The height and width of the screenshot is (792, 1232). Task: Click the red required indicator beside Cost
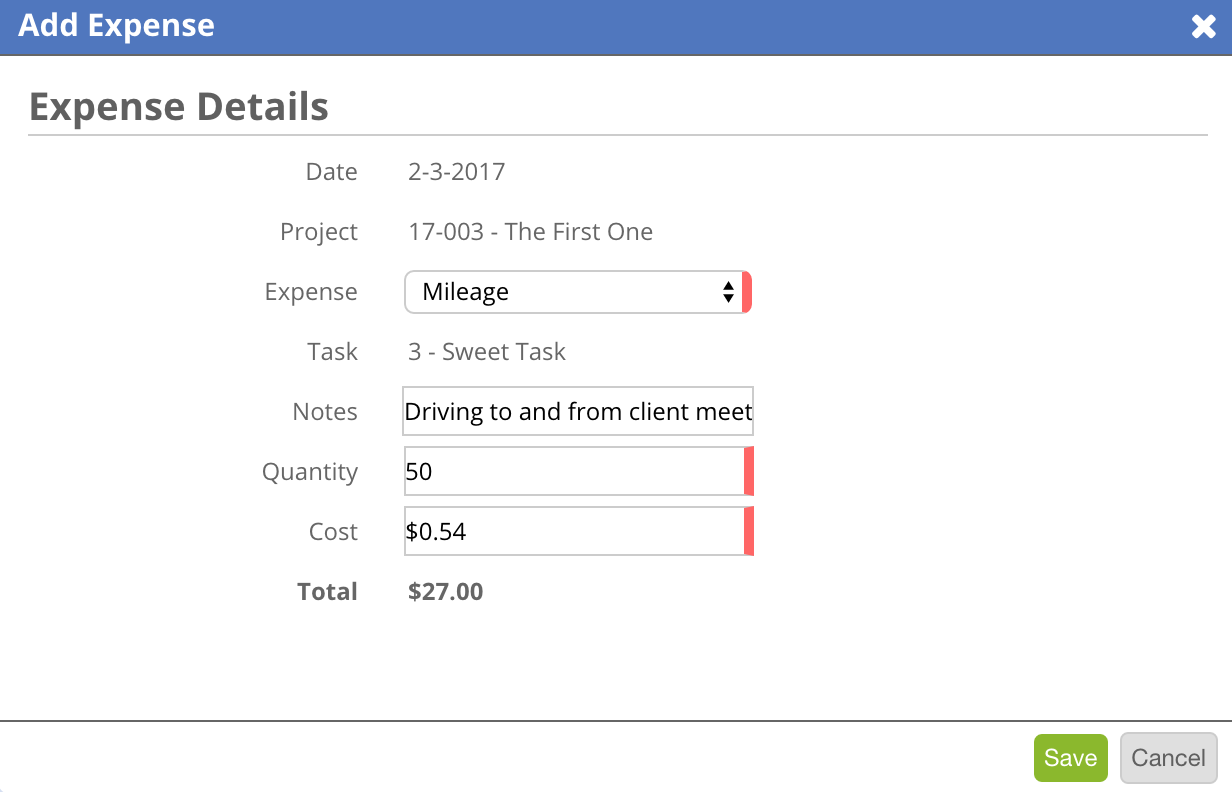coord(751,531)
